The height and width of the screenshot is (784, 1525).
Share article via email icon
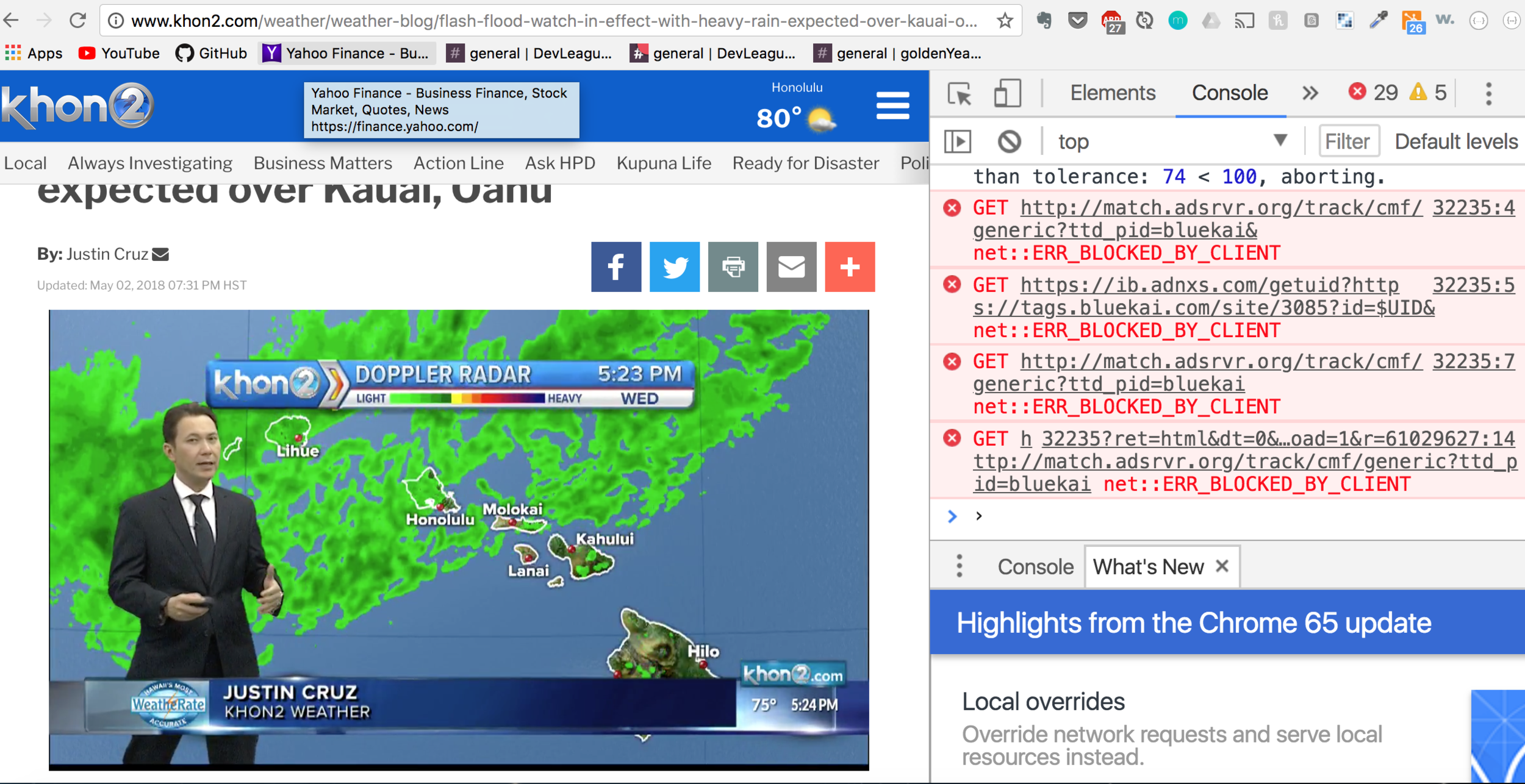pos(791,267)
